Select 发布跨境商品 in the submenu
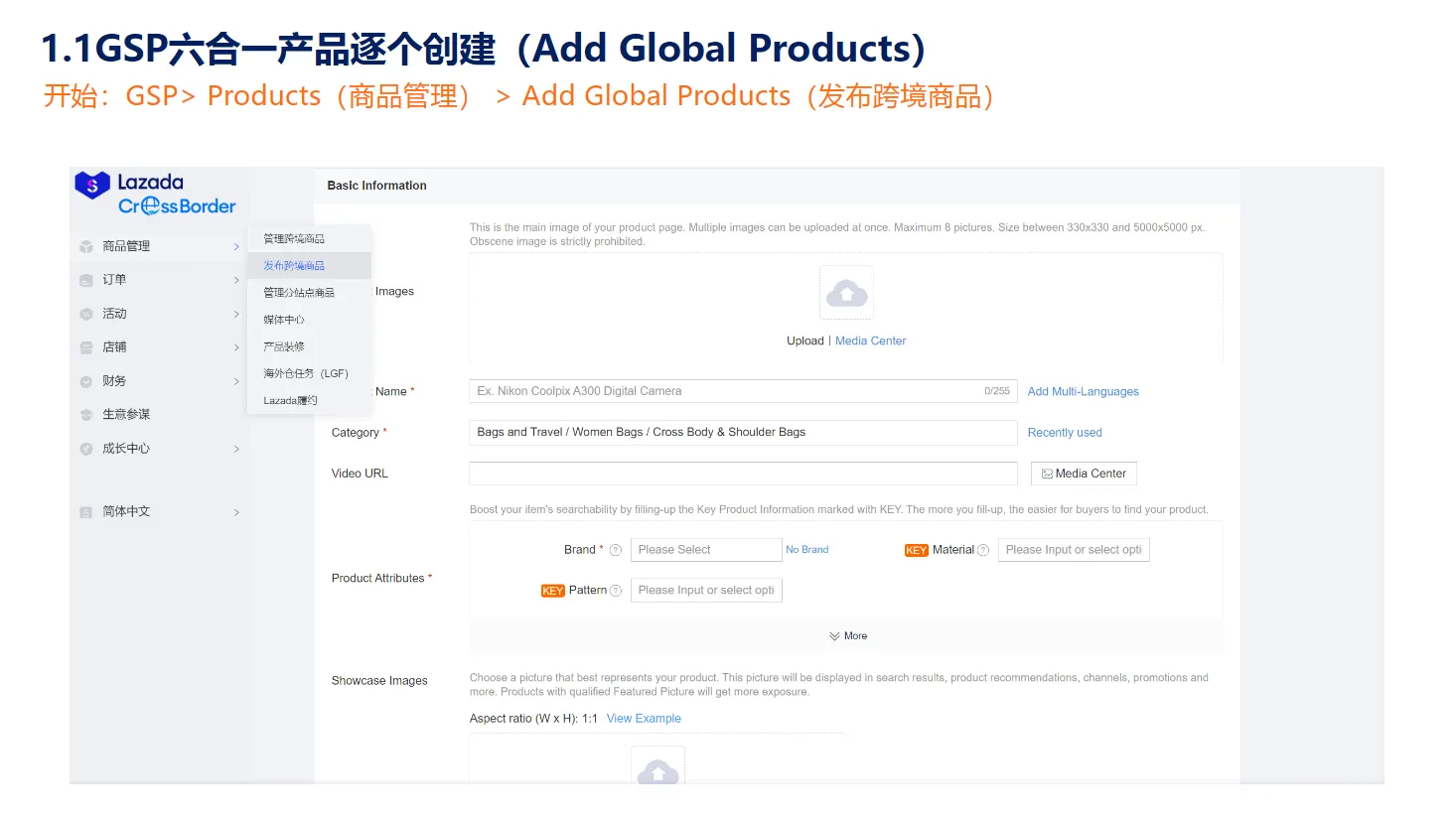 (294, 266)
